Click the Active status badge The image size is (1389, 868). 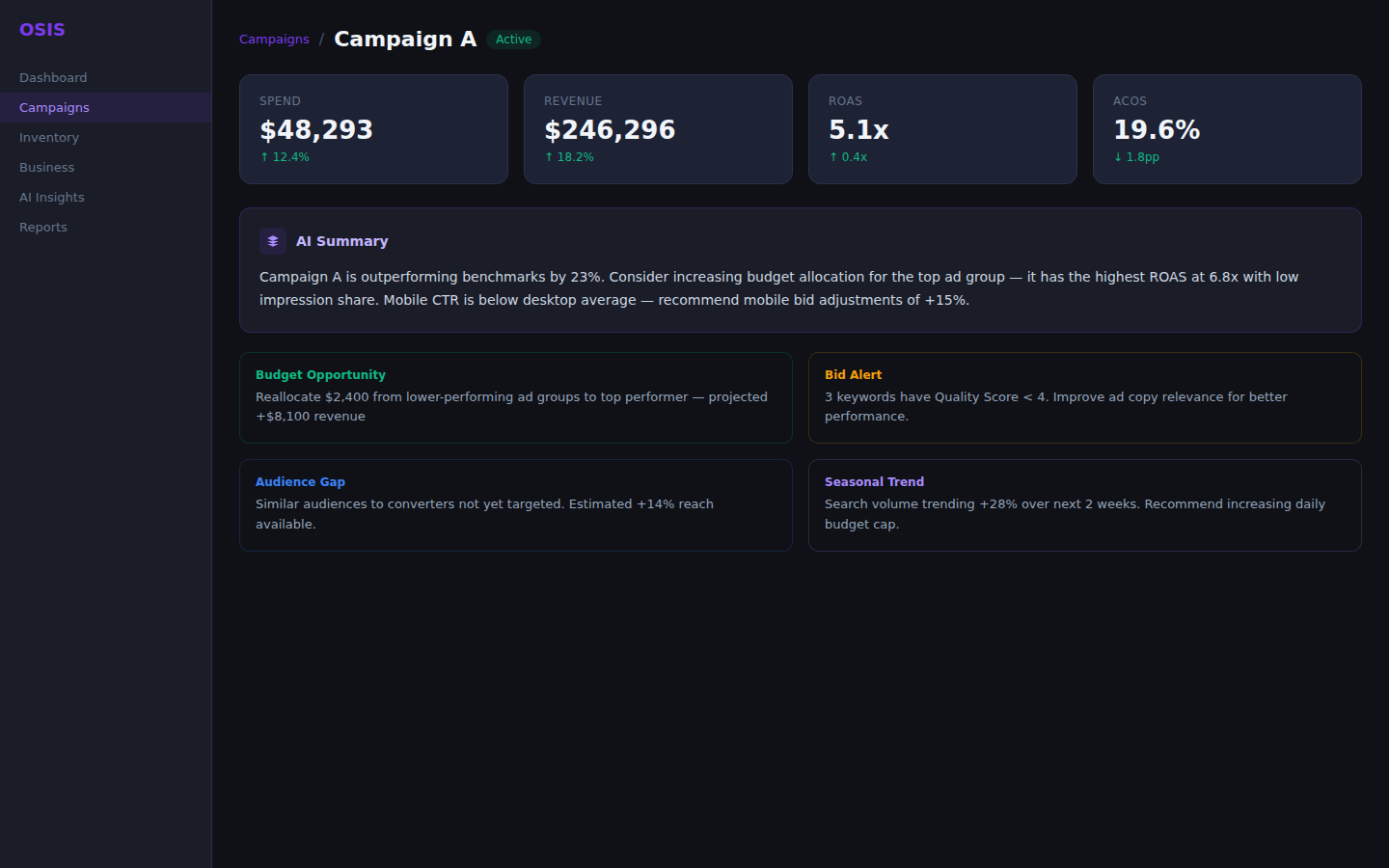click(513, 40)
